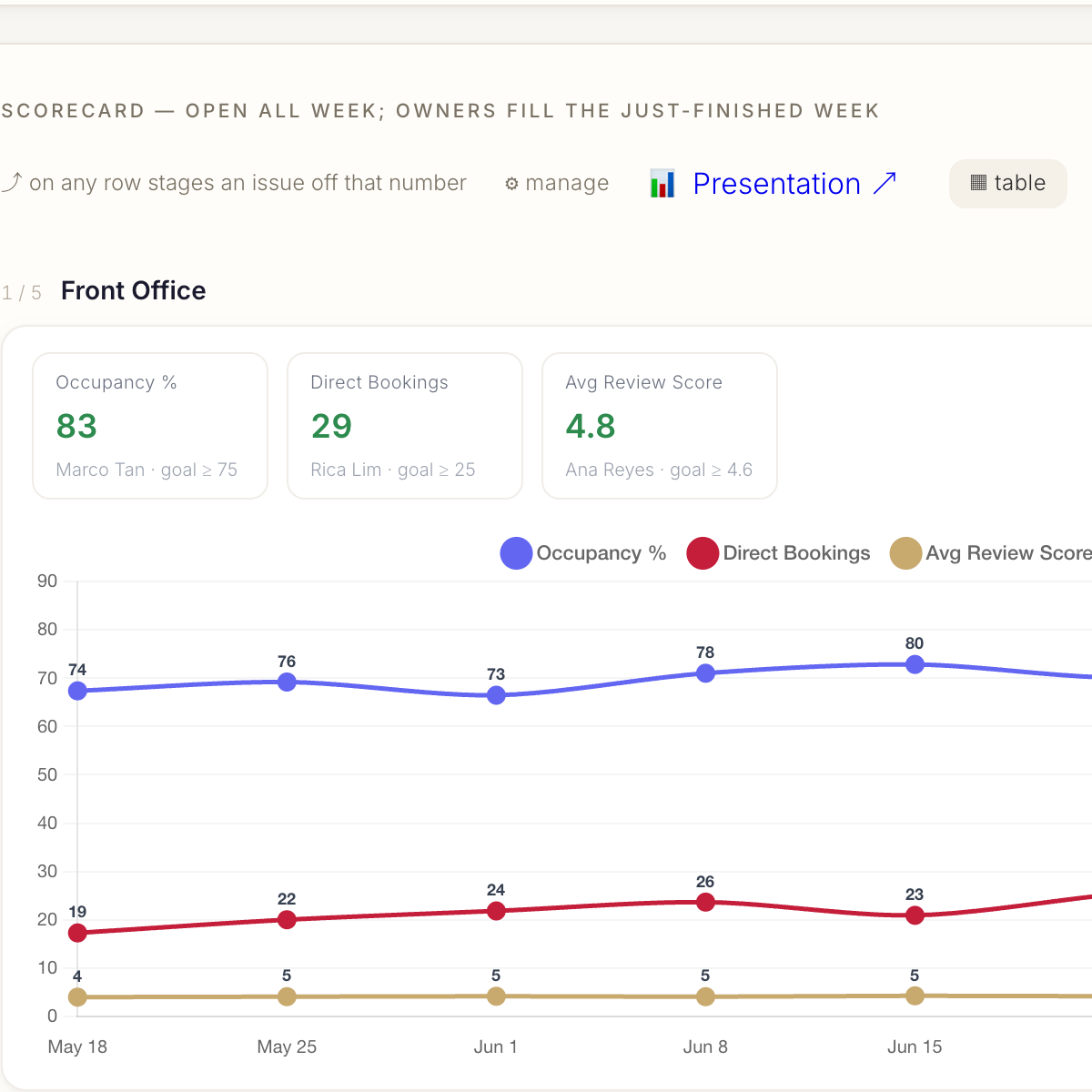Viewport: 1092px width, 1092px height.
Task: Click 'Rica Lim · goal ≥ 25' text
Action: (x=393, y=470)
